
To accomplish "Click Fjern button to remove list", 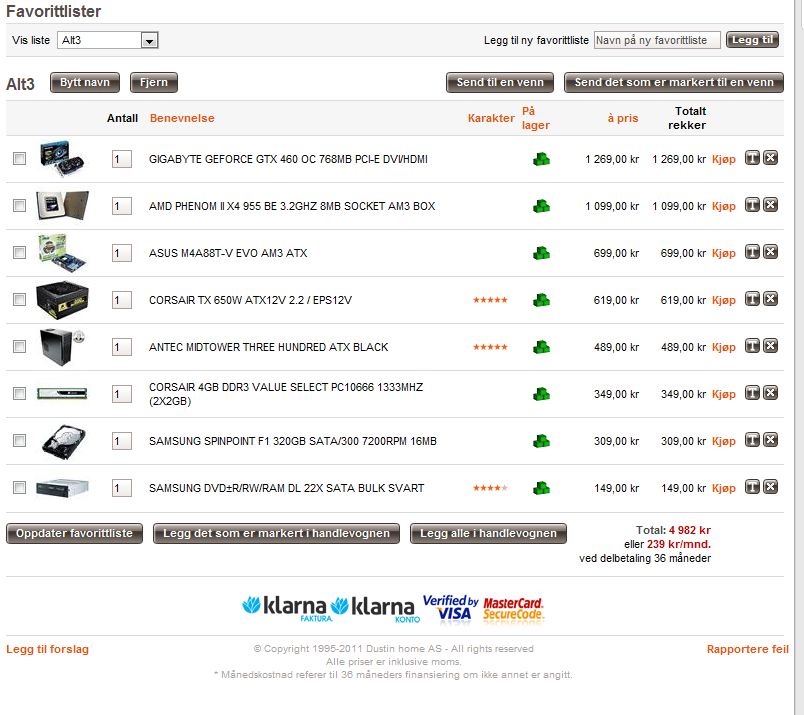I will click(154, 83).
